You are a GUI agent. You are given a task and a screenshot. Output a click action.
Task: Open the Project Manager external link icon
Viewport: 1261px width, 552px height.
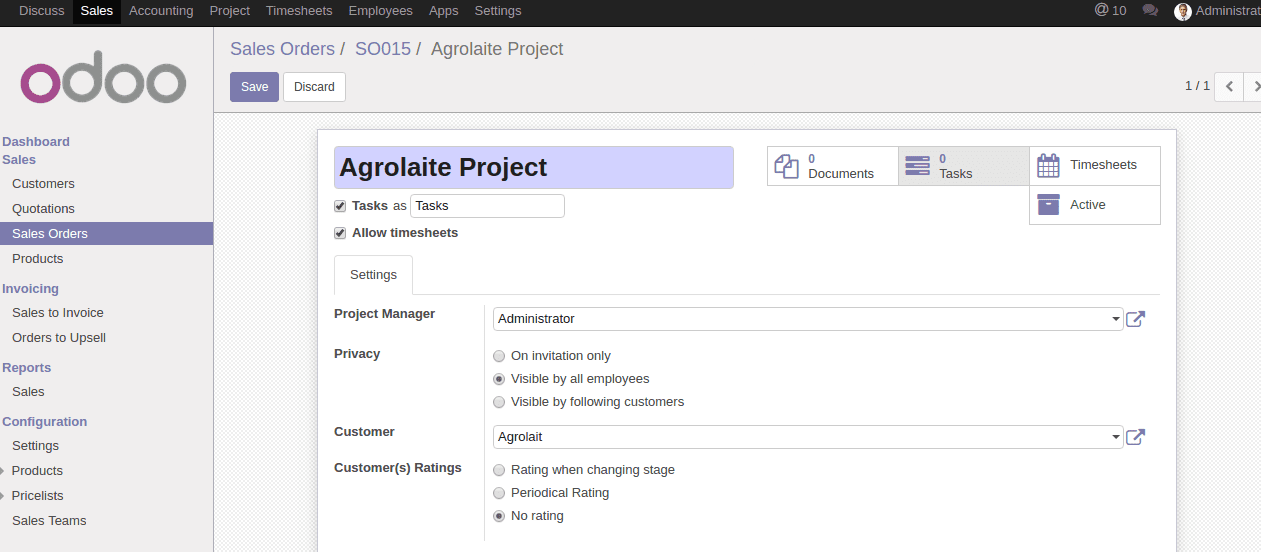tap(1135, 319)
